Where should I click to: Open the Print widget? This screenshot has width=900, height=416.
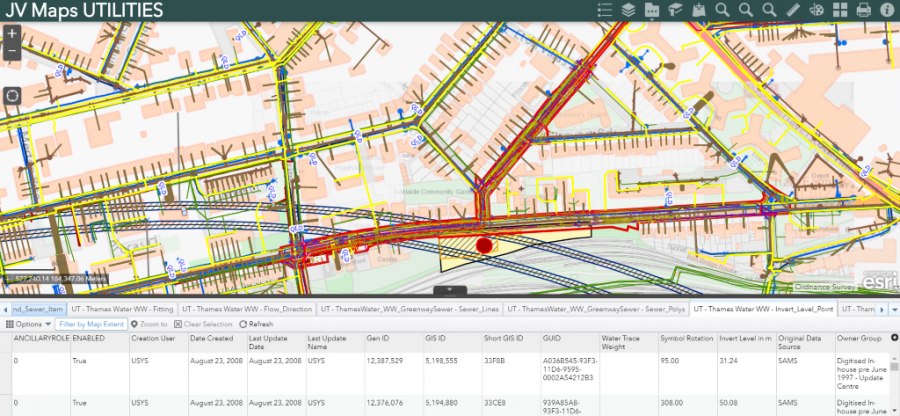(863, 10)
